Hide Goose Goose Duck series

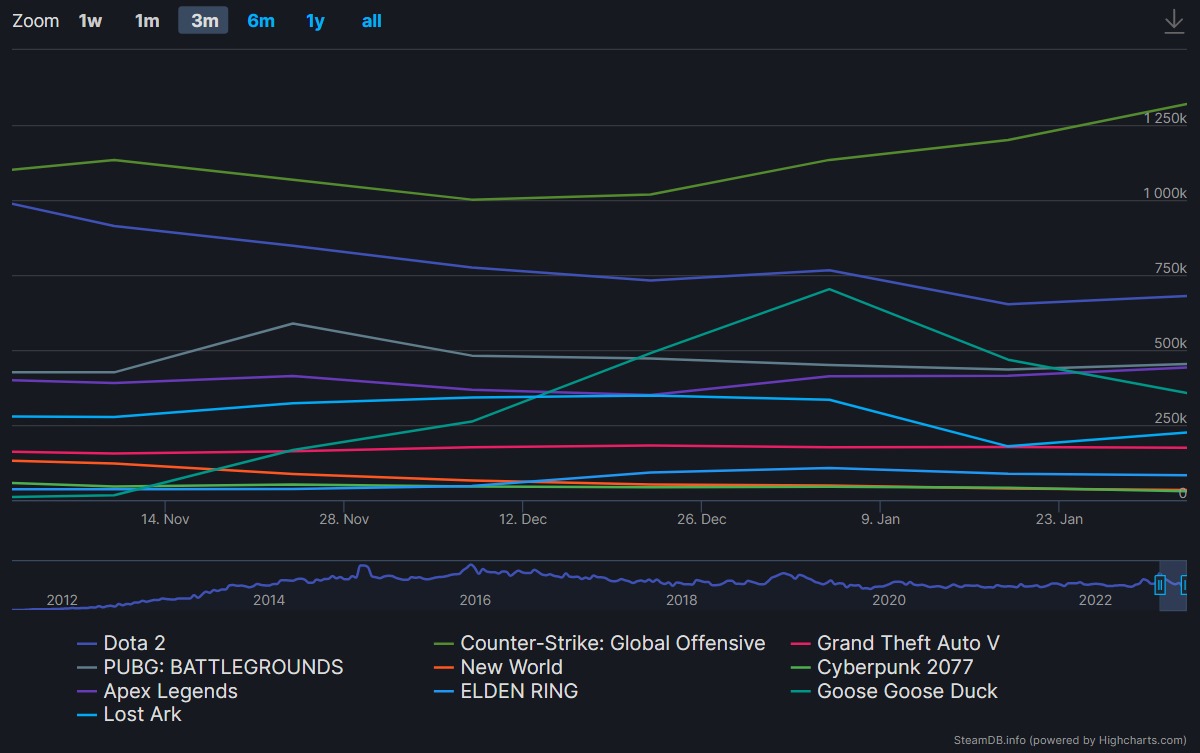(894, 691)
